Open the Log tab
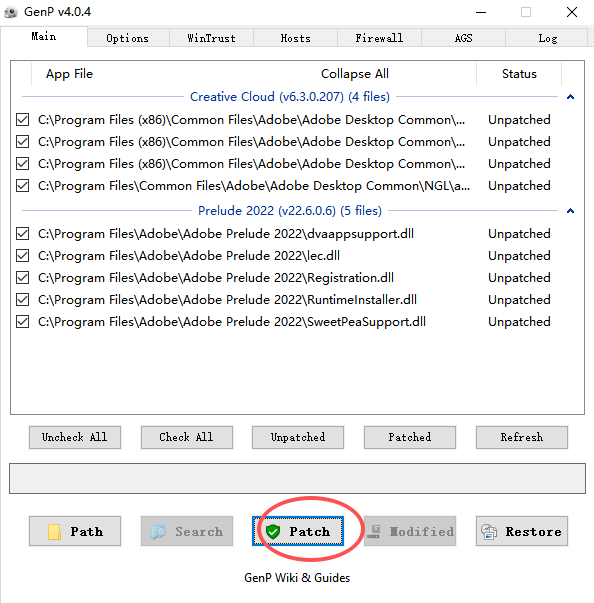 click(x=547, y=38)
